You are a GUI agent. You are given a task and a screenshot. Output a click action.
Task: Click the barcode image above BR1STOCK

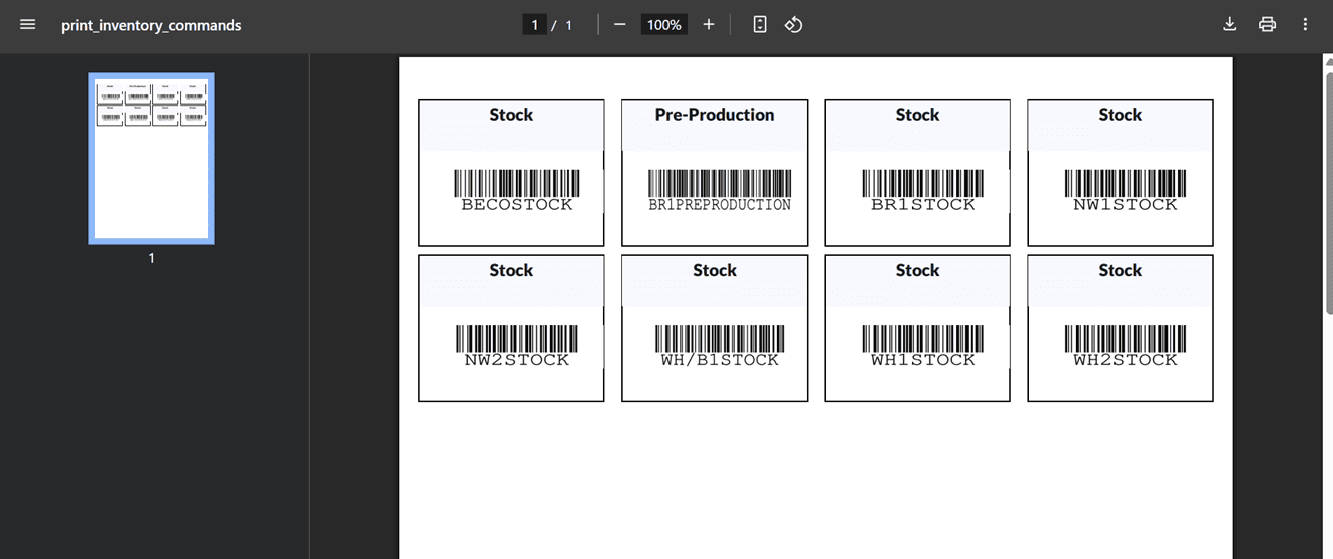pos(923,183)
